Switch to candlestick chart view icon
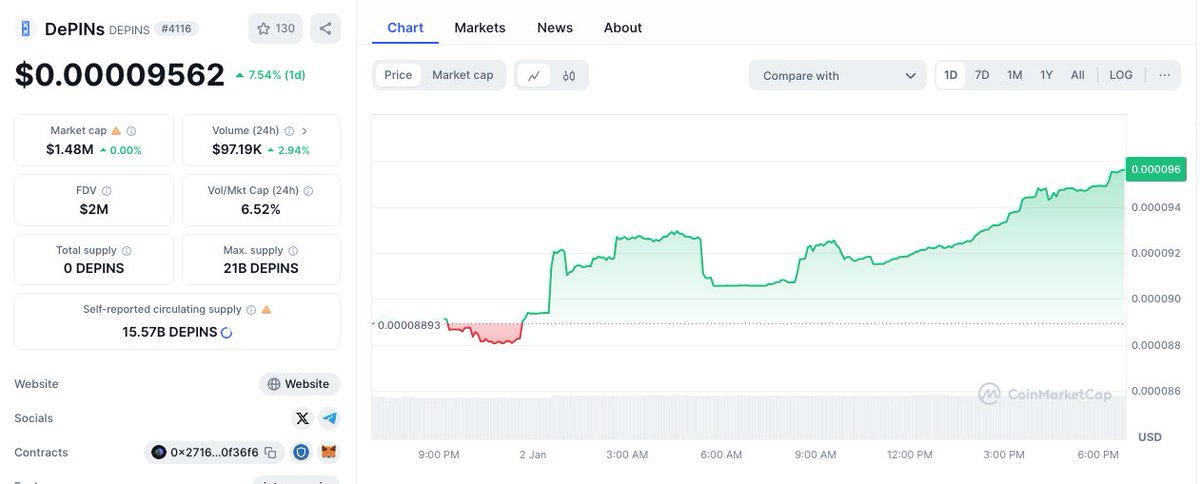This screenshot has width=1200, height=484. [x=569, y=75]
